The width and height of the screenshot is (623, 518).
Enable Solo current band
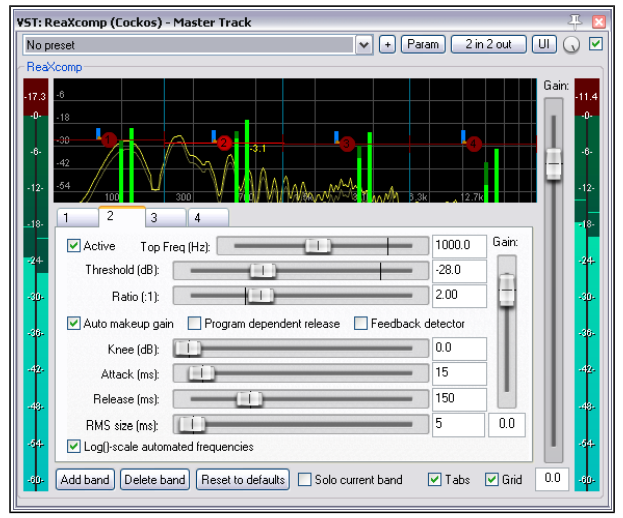(x=304, y=479)
